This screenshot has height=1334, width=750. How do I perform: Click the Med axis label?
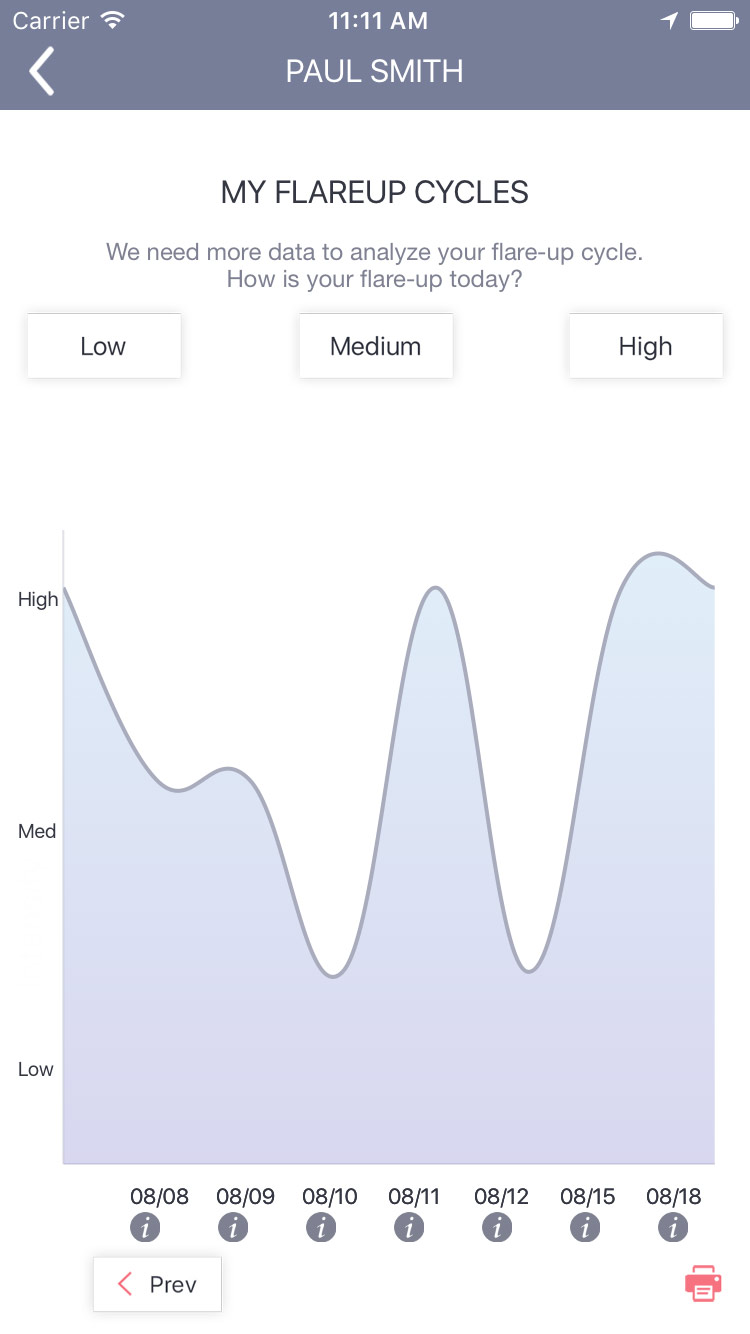pyautogui.click(x=37, y=831)
